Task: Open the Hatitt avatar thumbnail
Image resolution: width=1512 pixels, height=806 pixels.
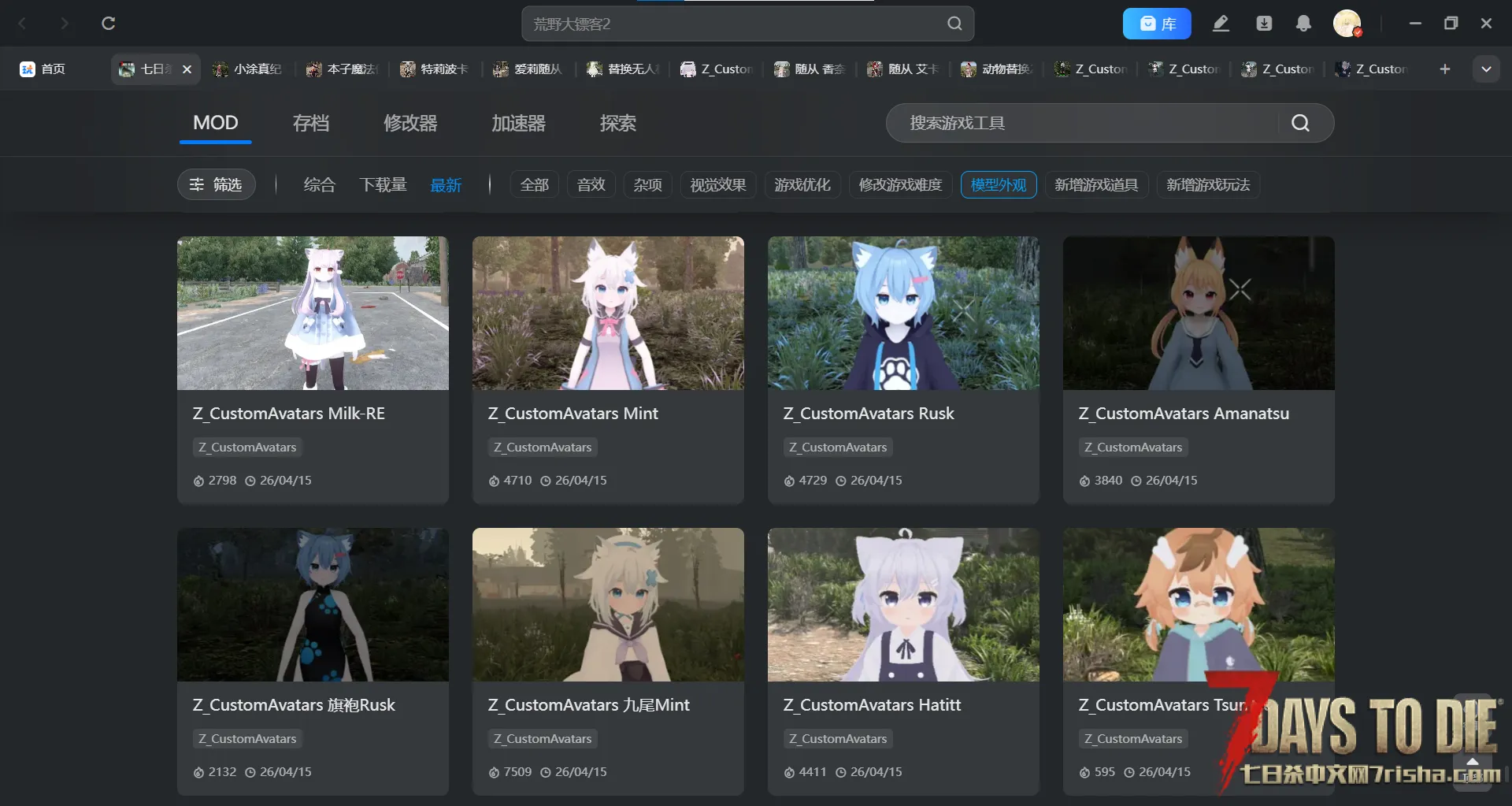Action: 903,604
